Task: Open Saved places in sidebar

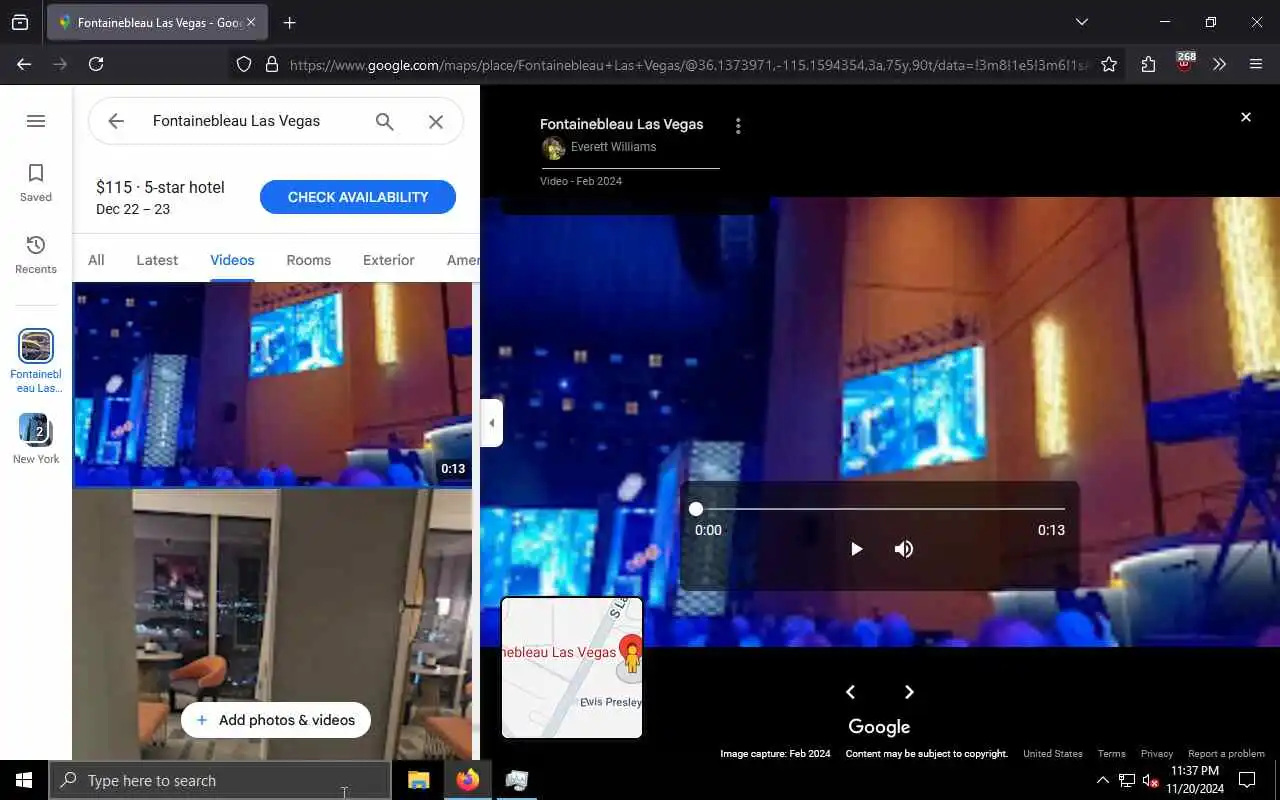Action: pos(36,183)
